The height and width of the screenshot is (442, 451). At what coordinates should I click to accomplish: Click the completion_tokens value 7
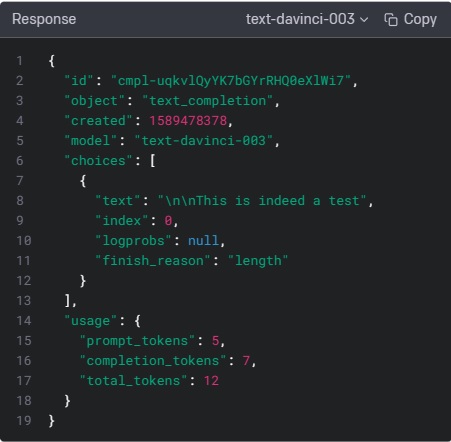pyautogui.click(x=246, y=361)
